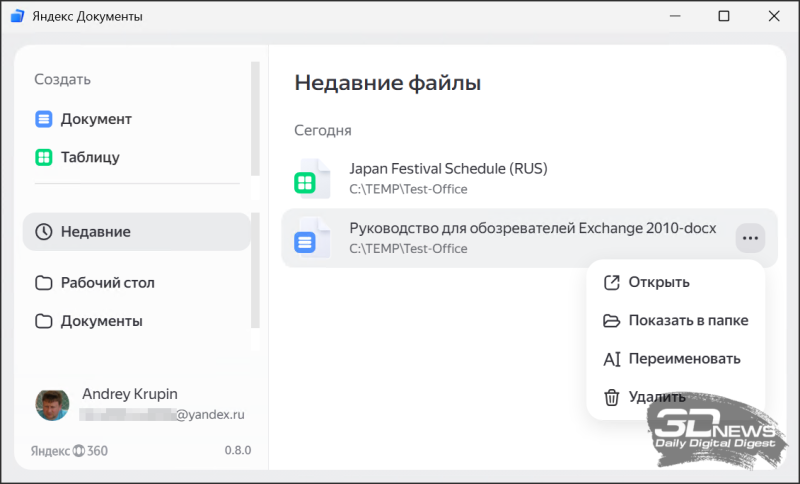800x484 pixels.
Task: Click the clock icon next to Недавние
Action: 43,232
